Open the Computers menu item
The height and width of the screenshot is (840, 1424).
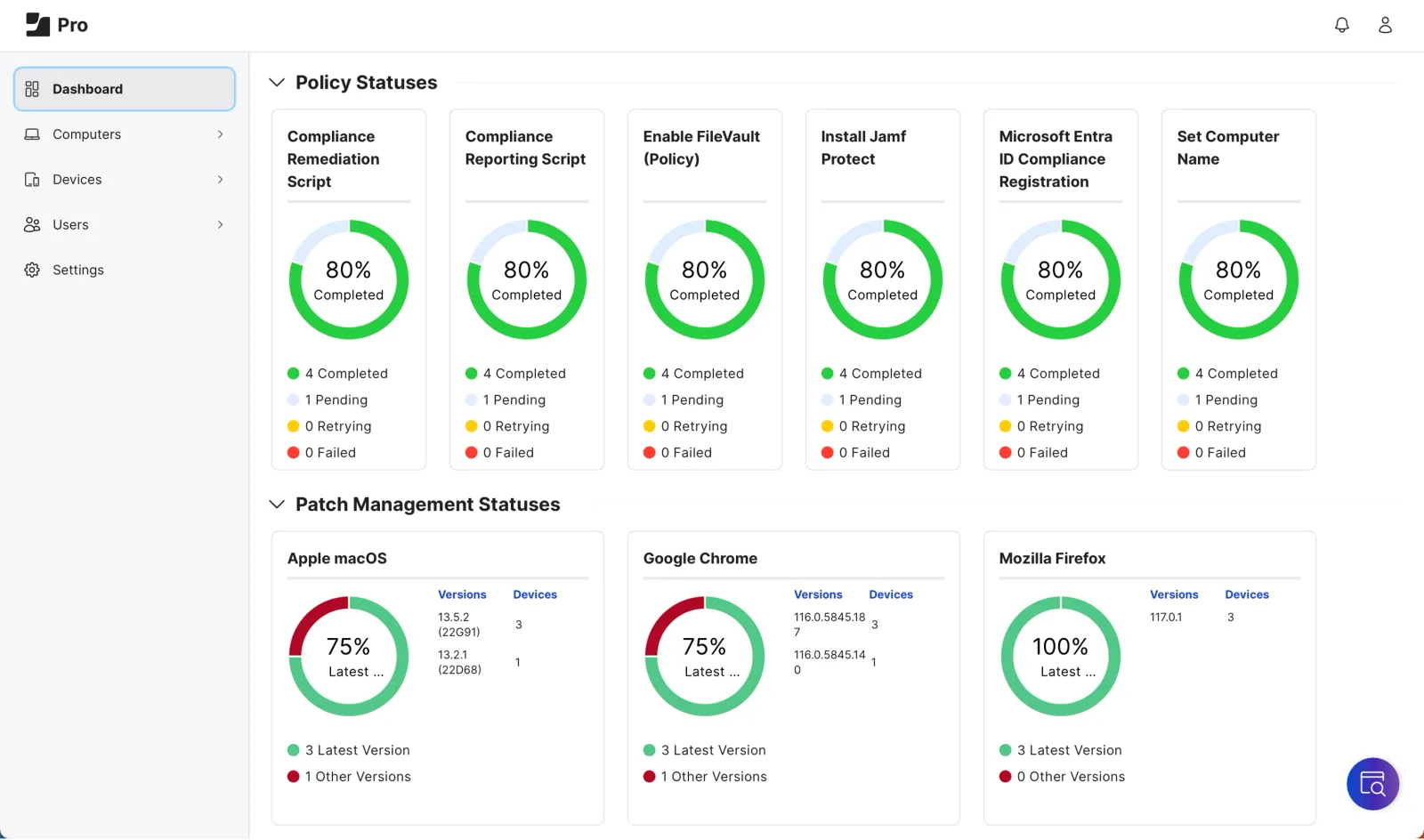pos(125,134)
